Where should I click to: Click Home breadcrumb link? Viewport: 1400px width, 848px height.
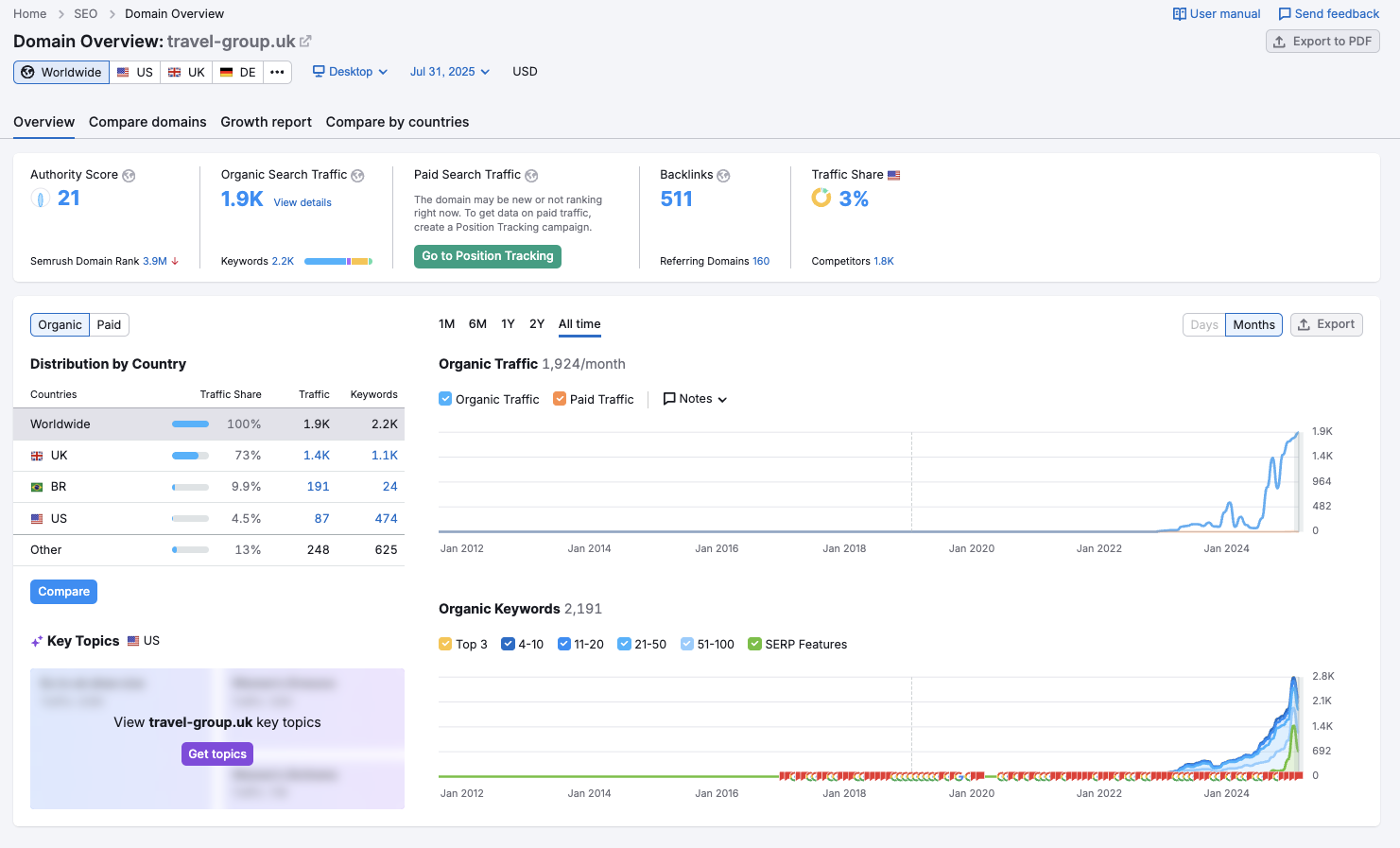click(x=30, y=14)
